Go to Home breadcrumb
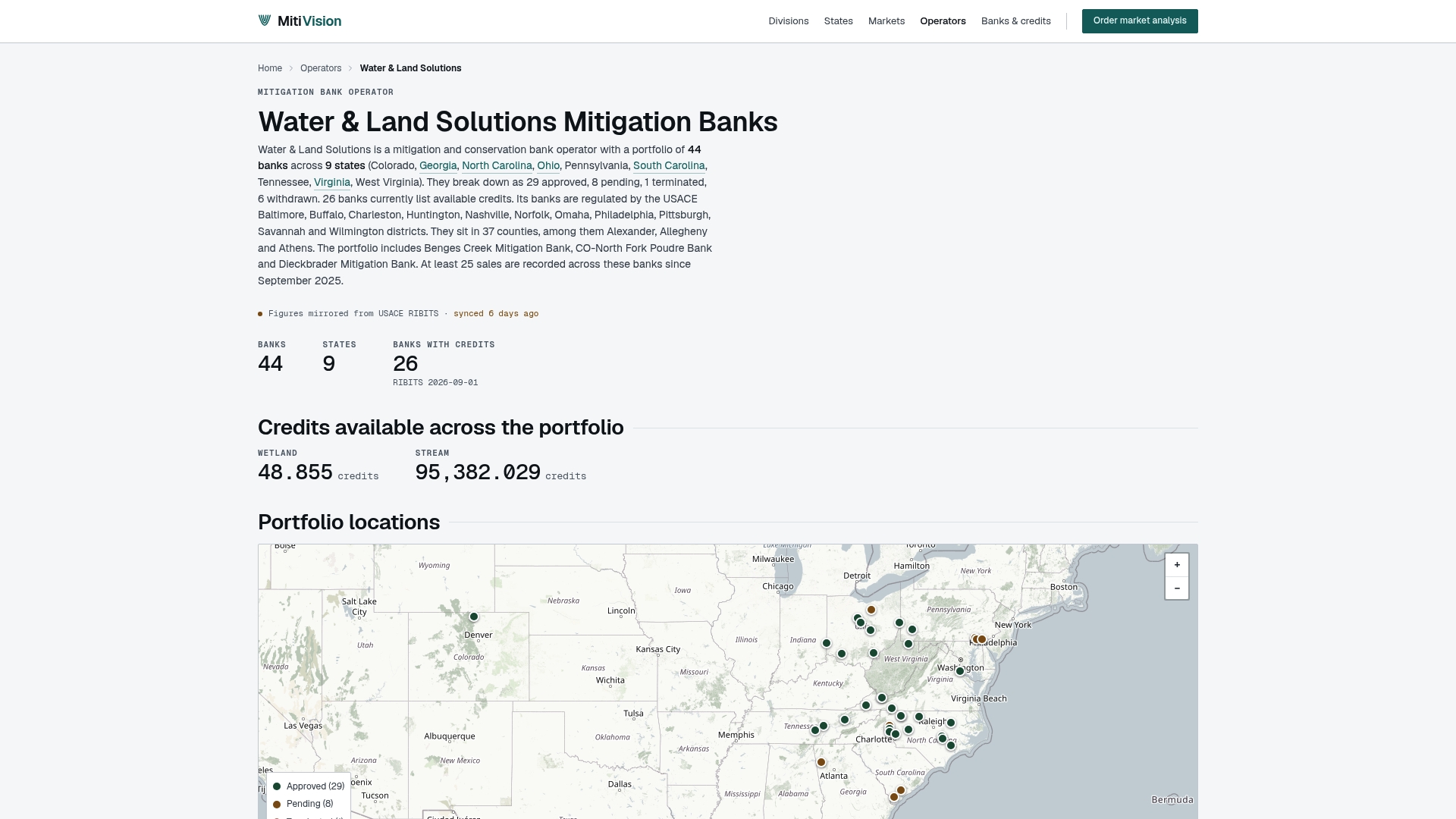 click(x=270, y=68)
